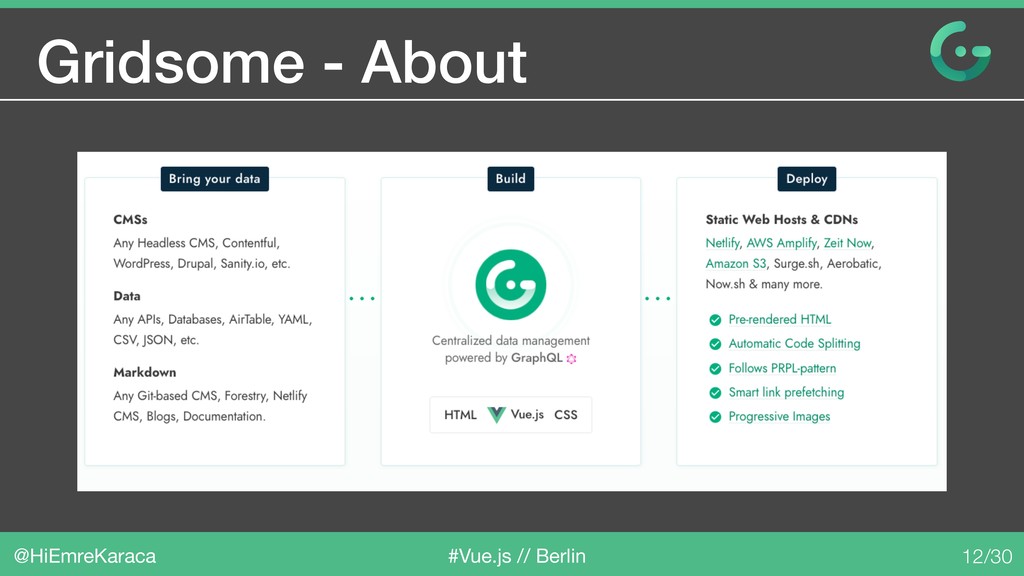Open the Smart link prefetching link
Screen dimensions: 1024x576
coord(786,392)
